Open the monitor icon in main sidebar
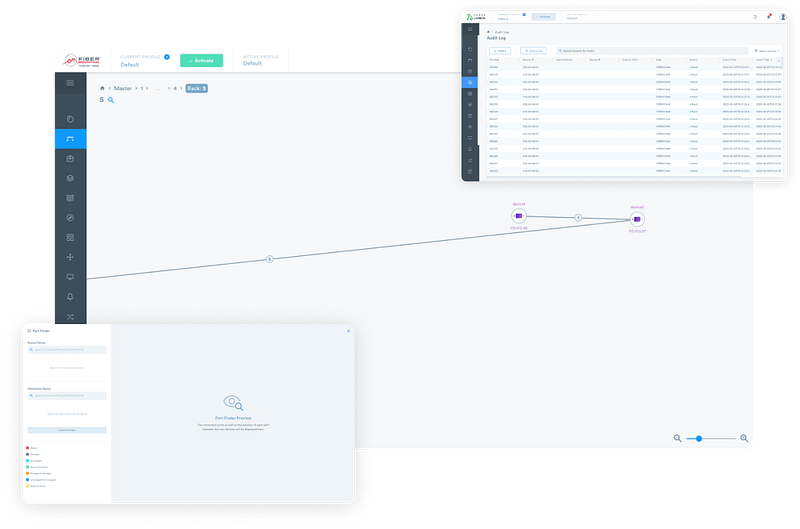 point(70,277)
